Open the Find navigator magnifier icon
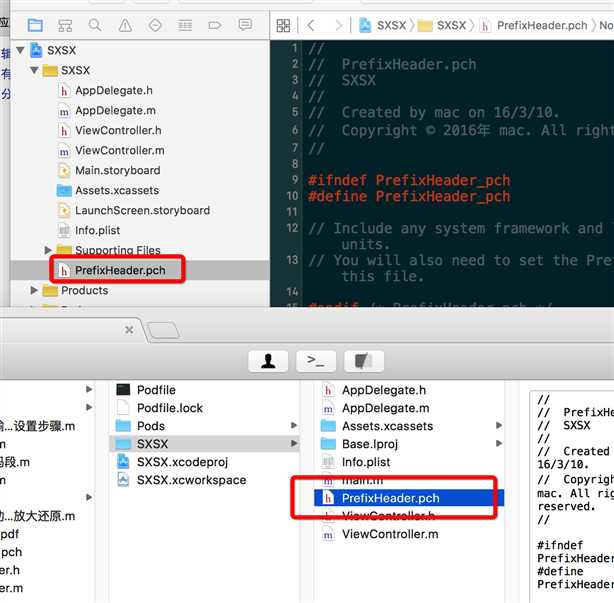This screenshot has height=603, width=614. pyautogui.click(x=95, y=25)
